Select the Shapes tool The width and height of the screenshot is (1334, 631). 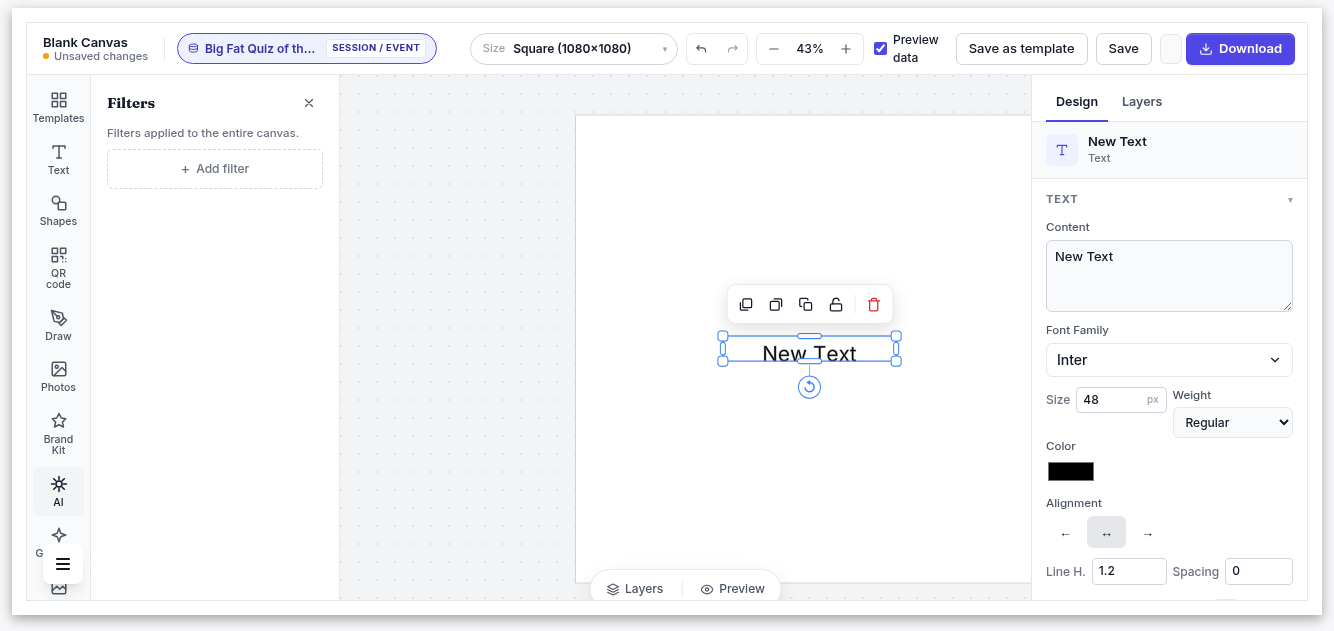pos(58,211)
